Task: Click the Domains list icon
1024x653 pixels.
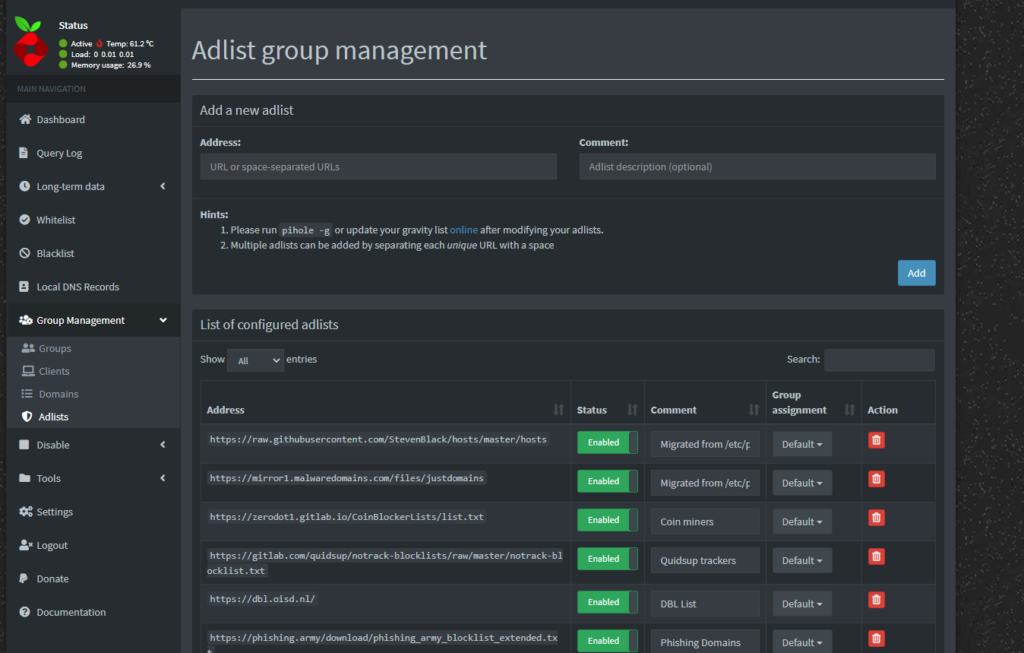Action: [x=27, y=394]
